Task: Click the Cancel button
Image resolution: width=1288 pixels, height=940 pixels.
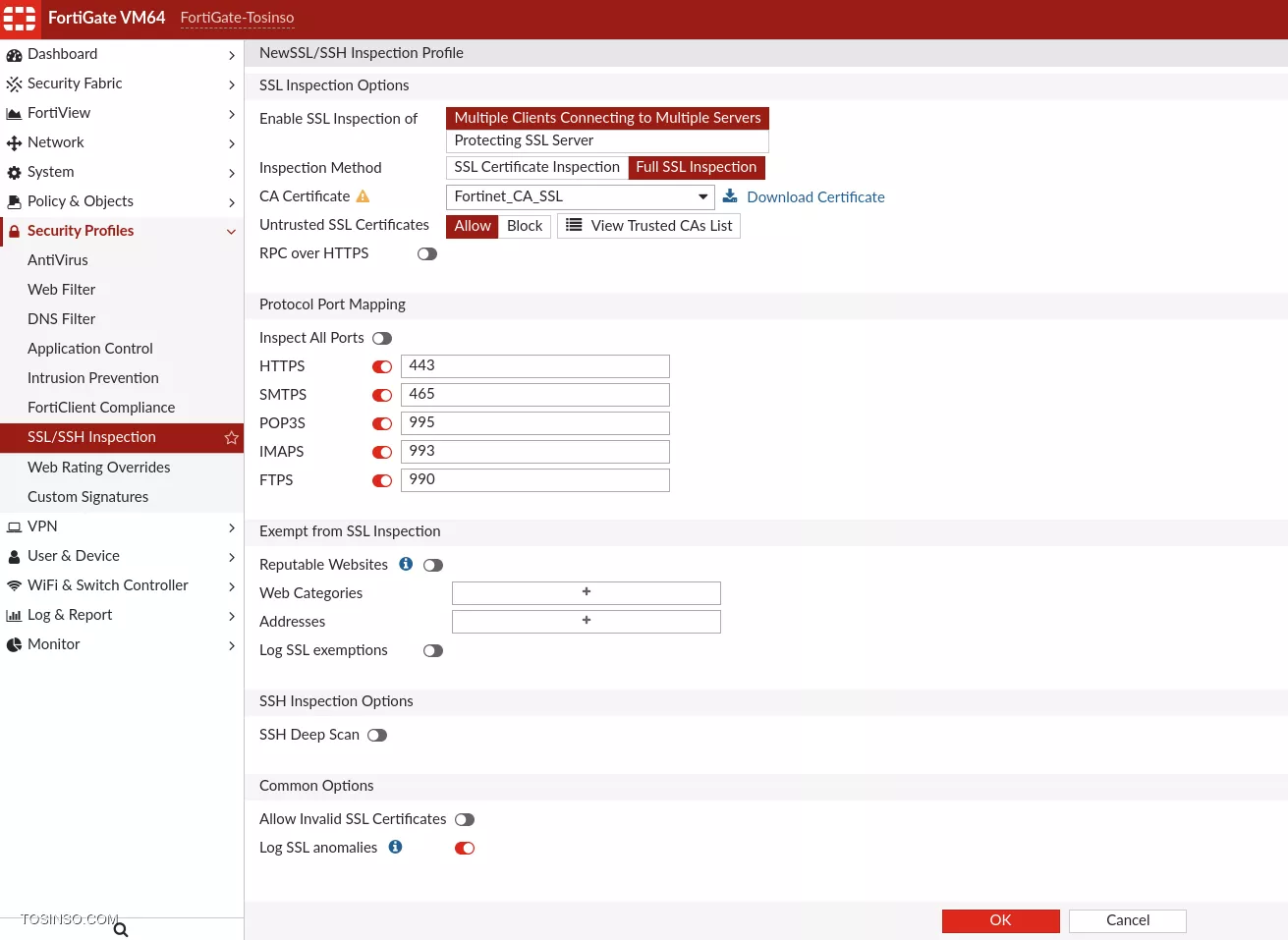Action: point(1127,920)
